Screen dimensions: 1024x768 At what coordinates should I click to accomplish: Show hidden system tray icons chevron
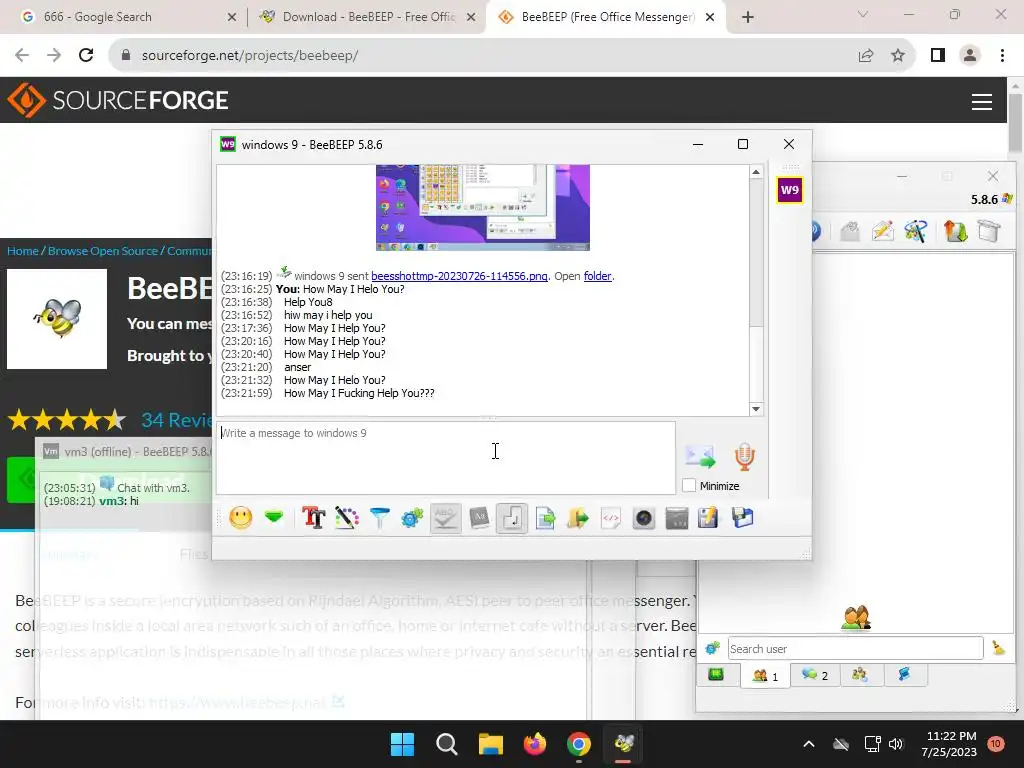pos(808,744)
